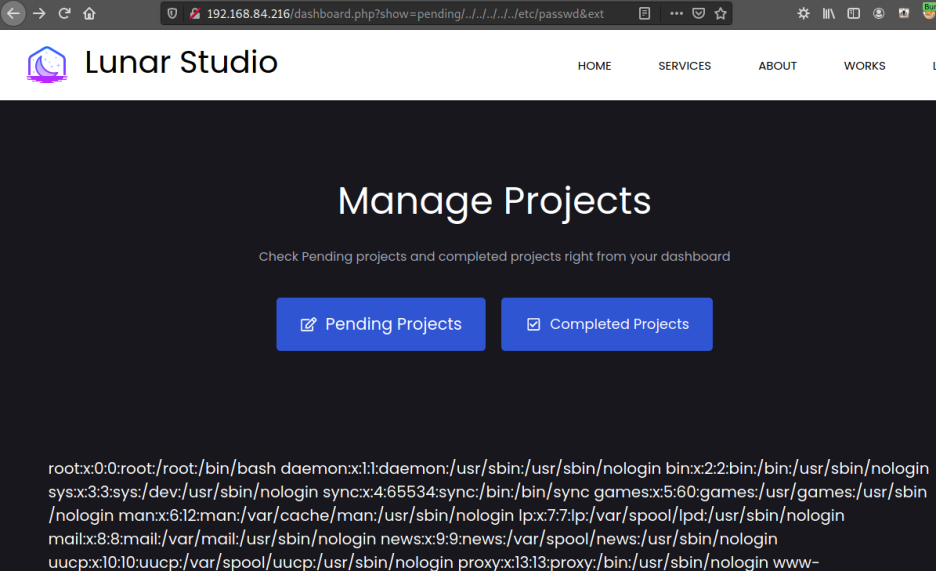Show the insecure connection lock icon info
This screenshot has height=571, width=936.
[194, 13]
